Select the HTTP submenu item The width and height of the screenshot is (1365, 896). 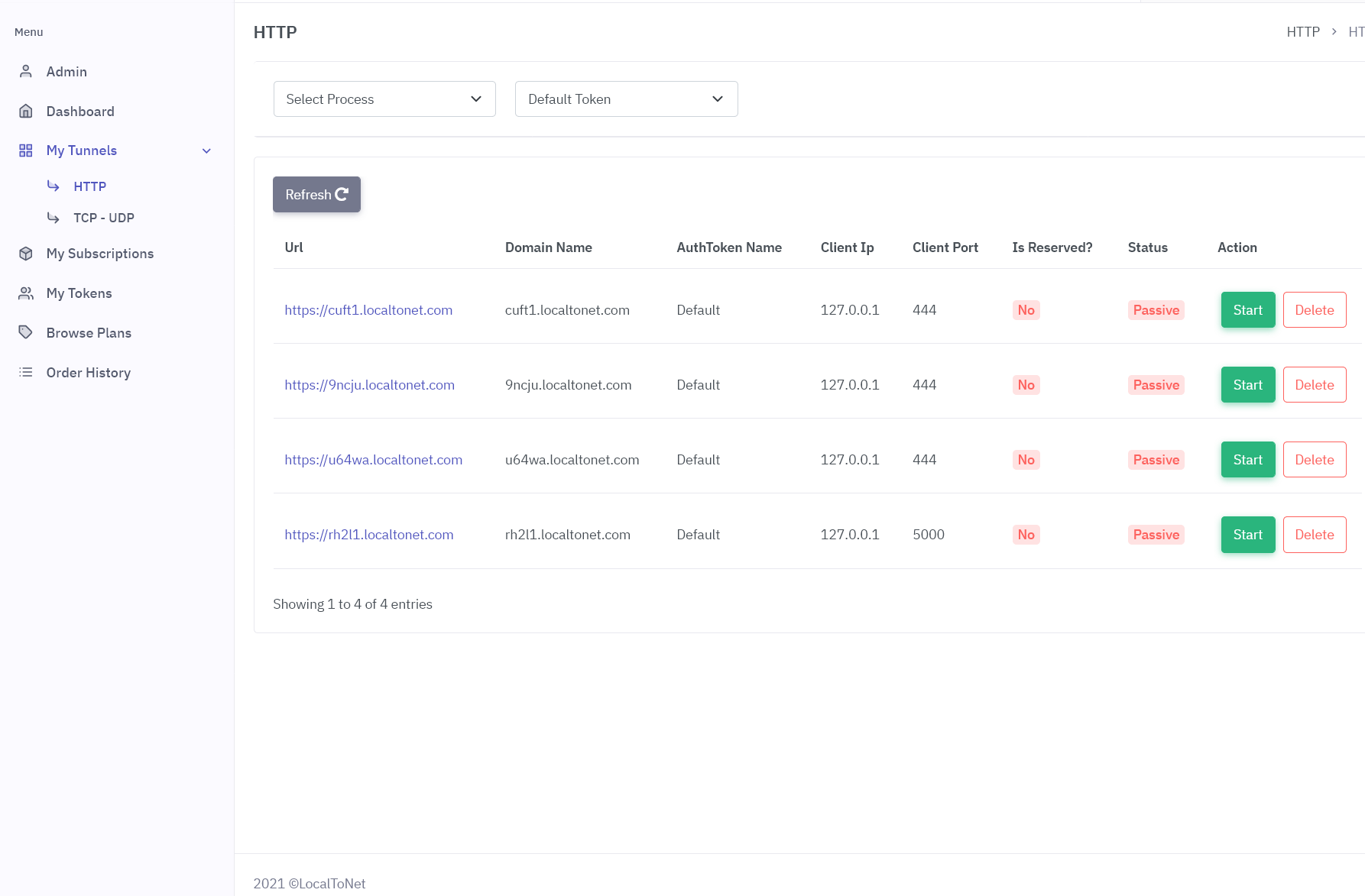click(89, 186)
